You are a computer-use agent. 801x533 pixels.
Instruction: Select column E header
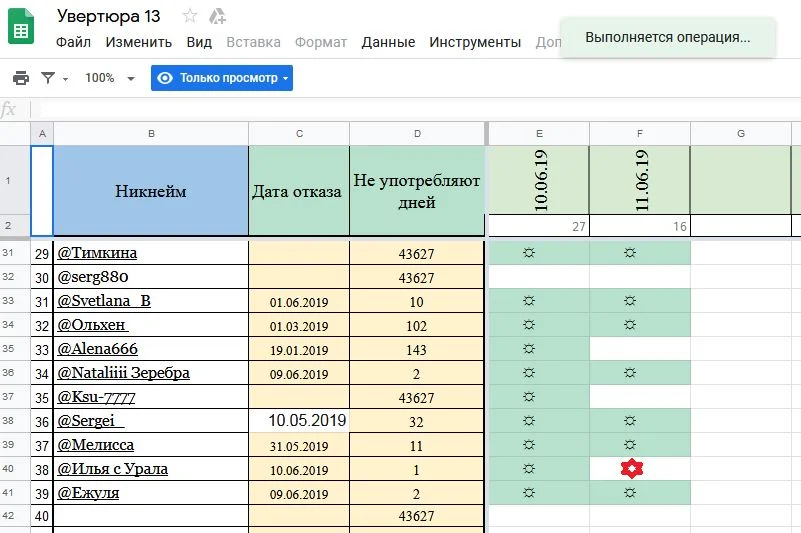click(x=539, y=133)
